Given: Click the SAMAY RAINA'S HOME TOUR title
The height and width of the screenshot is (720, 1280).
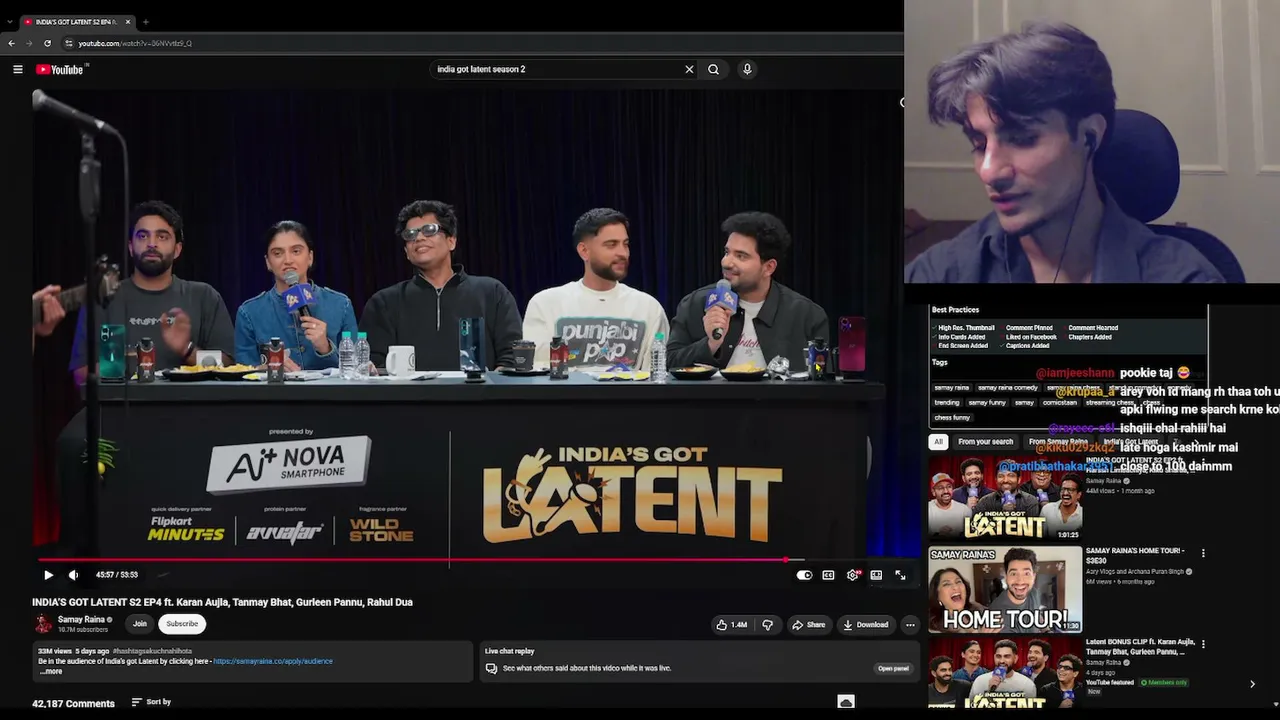Looking at the screenshot, I should 1135,555.
